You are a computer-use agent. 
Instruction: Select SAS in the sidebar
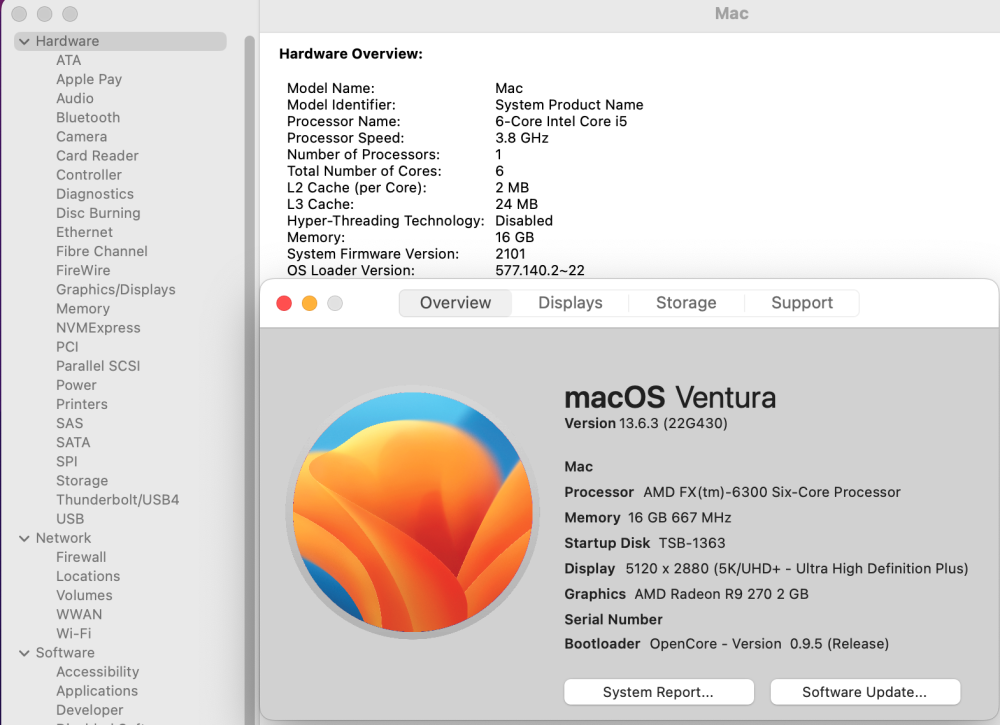tap(70, 424)
